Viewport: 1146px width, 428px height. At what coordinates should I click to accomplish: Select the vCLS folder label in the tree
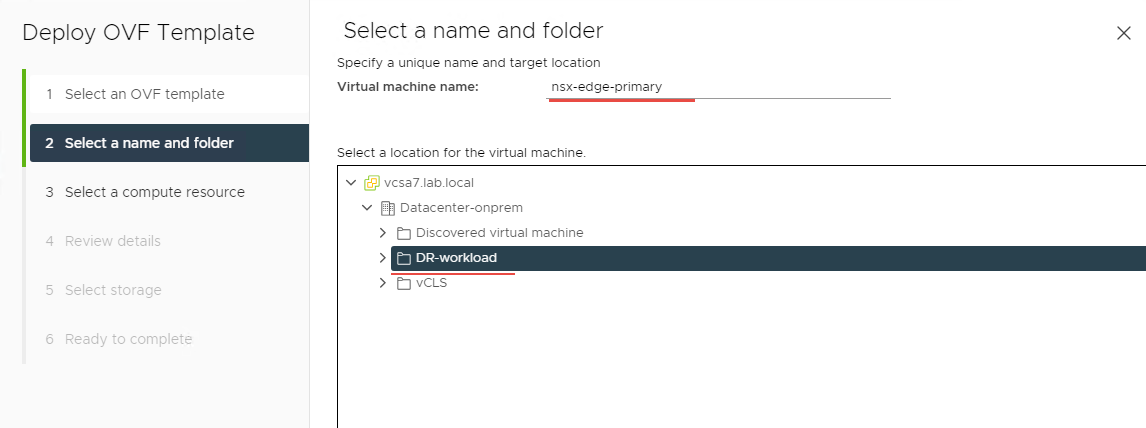pyautogui.click(x=431, y=283)
